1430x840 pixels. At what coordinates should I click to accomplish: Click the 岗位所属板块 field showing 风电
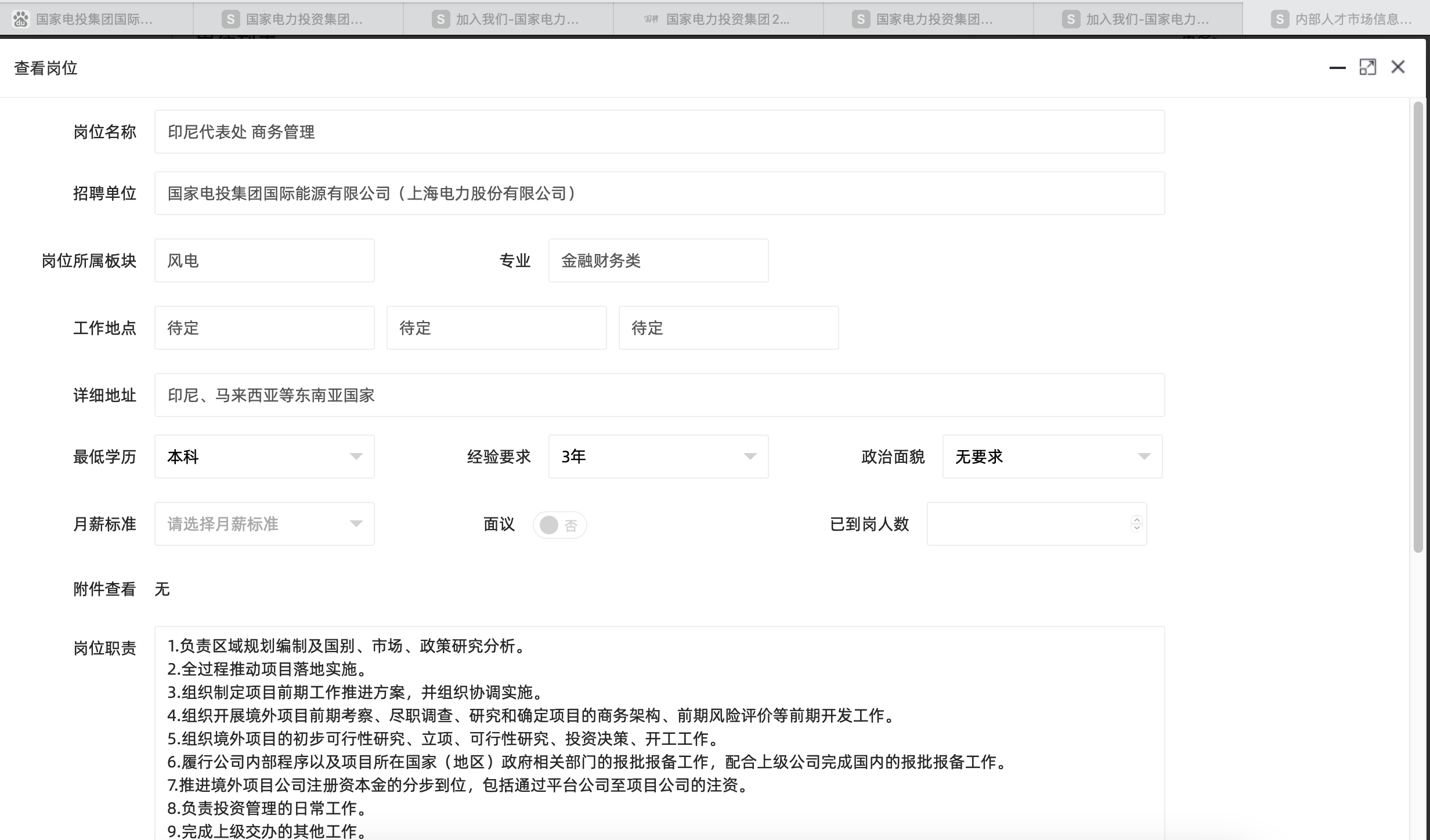point(264,260)
